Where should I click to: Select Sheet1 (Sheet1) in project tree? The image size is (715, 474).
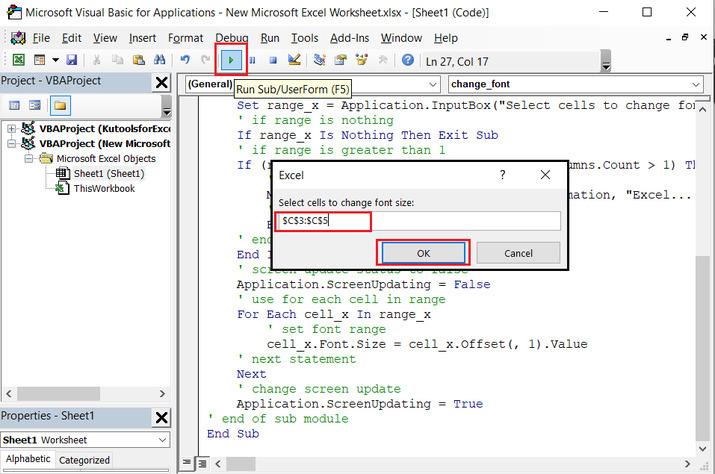pyautogui.click(x=109, y=174)
